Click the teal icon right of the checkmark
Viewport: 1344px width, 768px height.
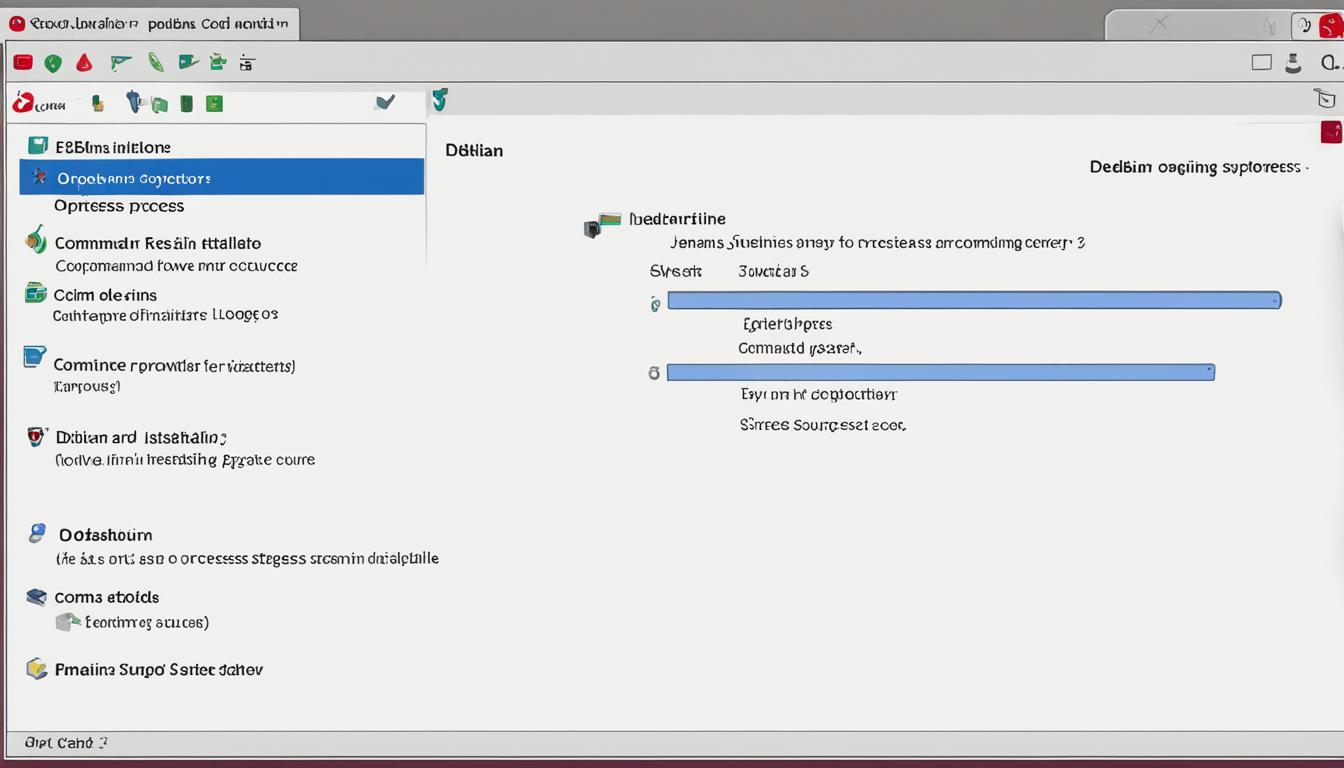click(439, 100)
